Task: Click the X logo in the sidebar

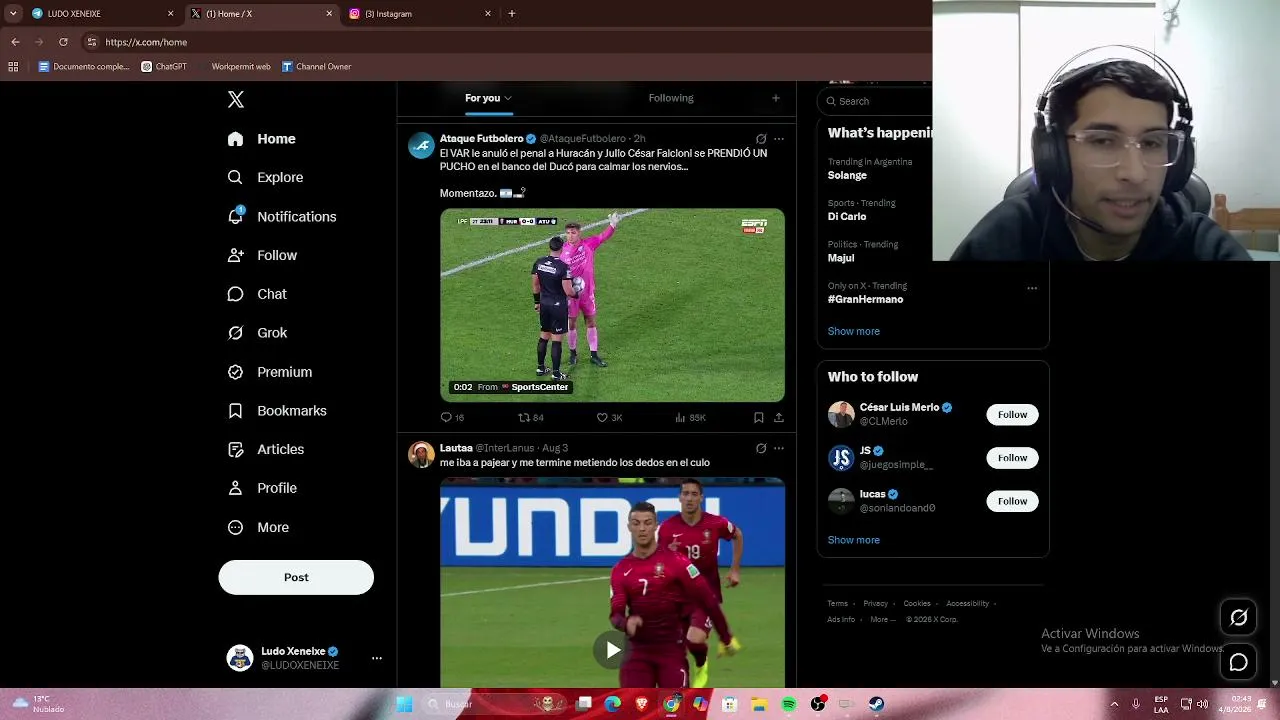Action: [x=236, y=99]
